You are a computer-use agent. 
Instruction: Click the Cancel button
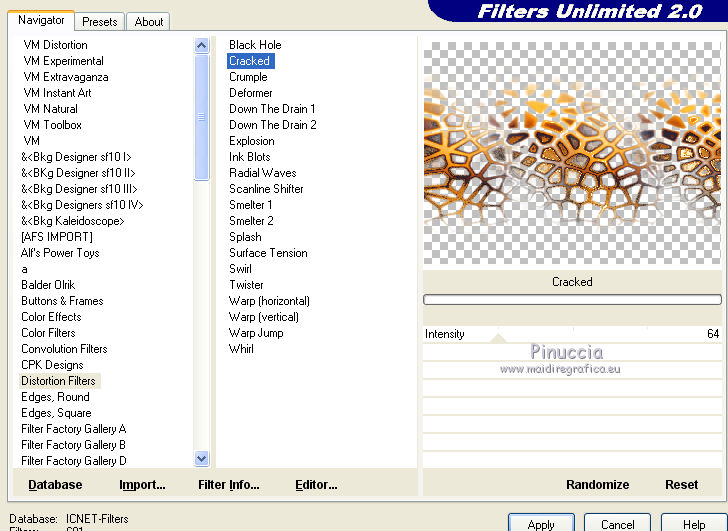tap(617, 524)
